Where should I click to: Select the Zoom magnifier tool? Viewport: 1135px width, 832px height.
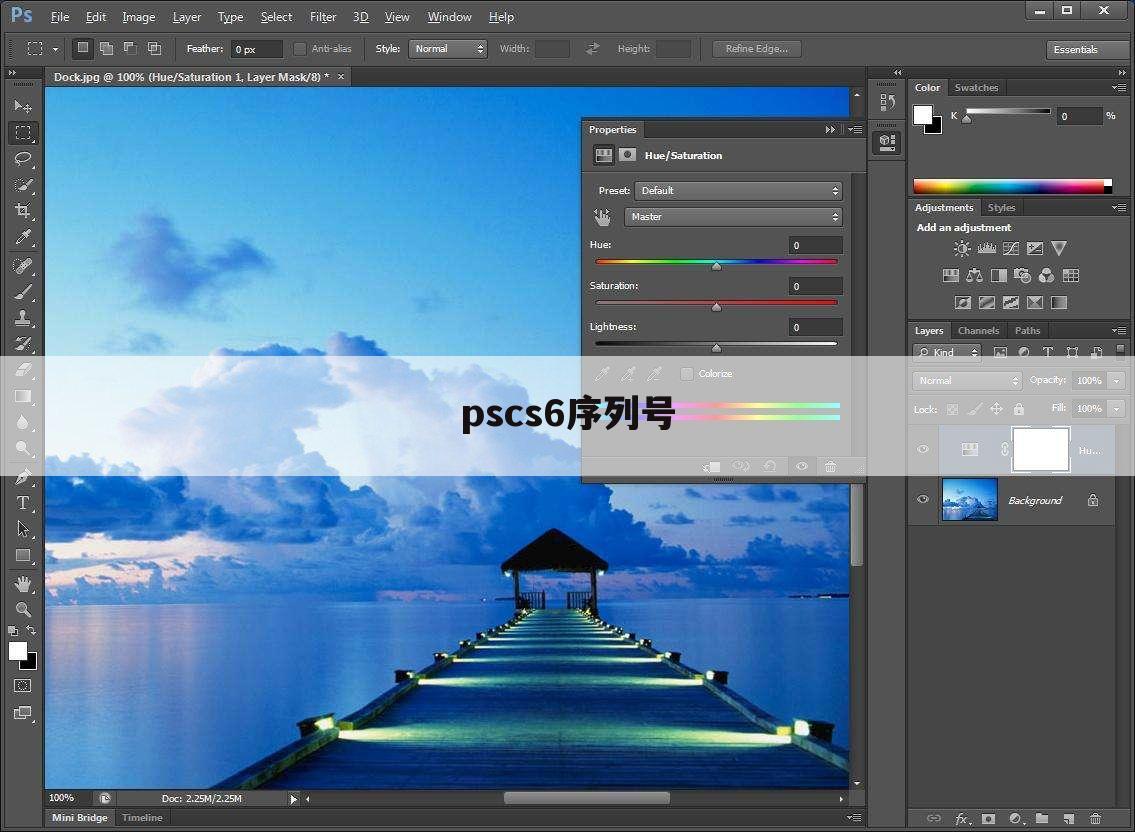click(23, 609)
